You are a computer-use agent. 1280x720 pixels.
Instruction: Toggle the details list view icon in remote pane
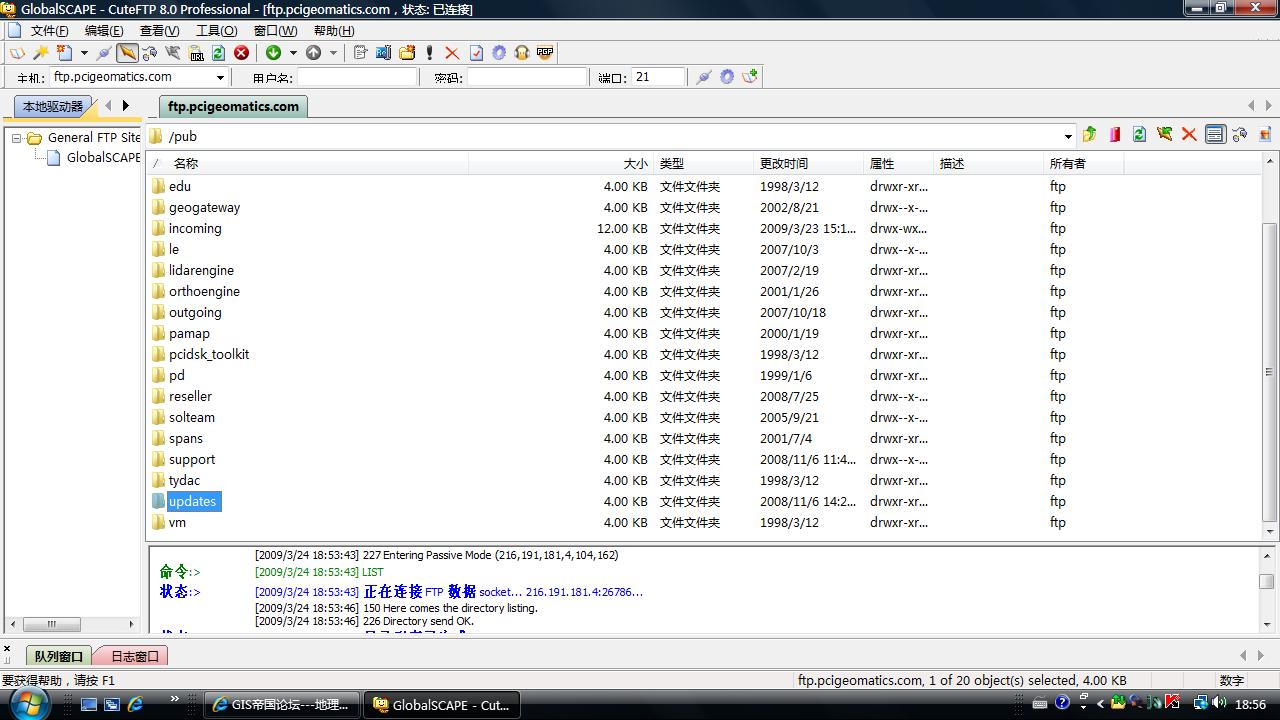1215,134
